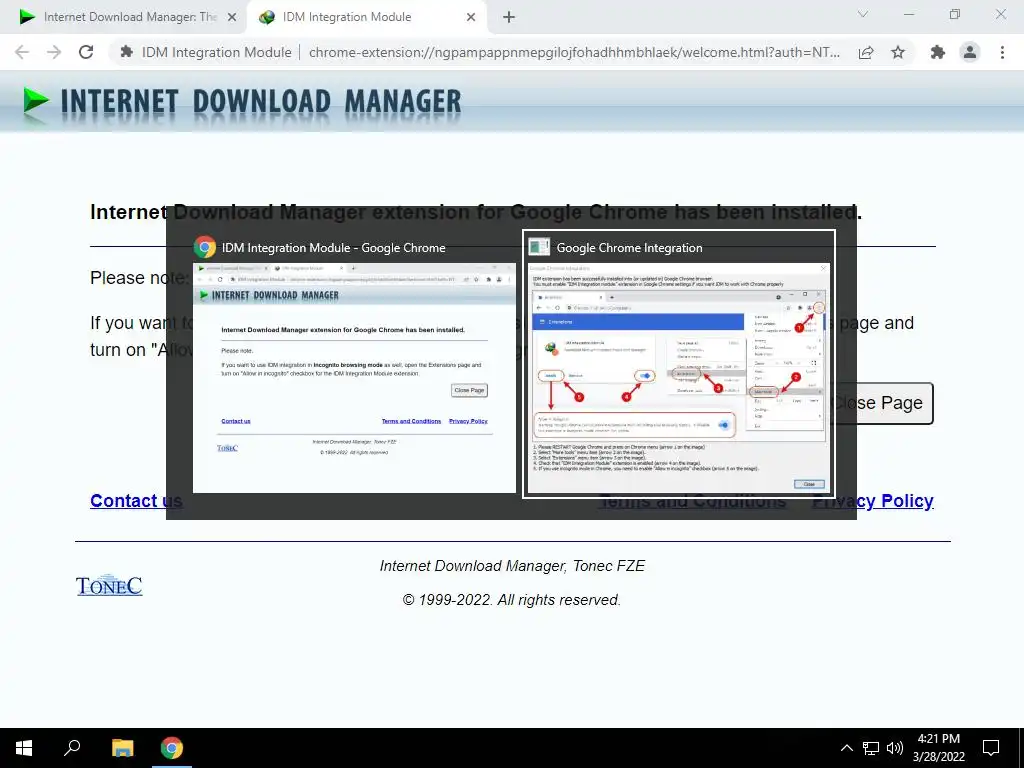Open the Privacy Policy link
1024x768 pixels.
[872, 501]
